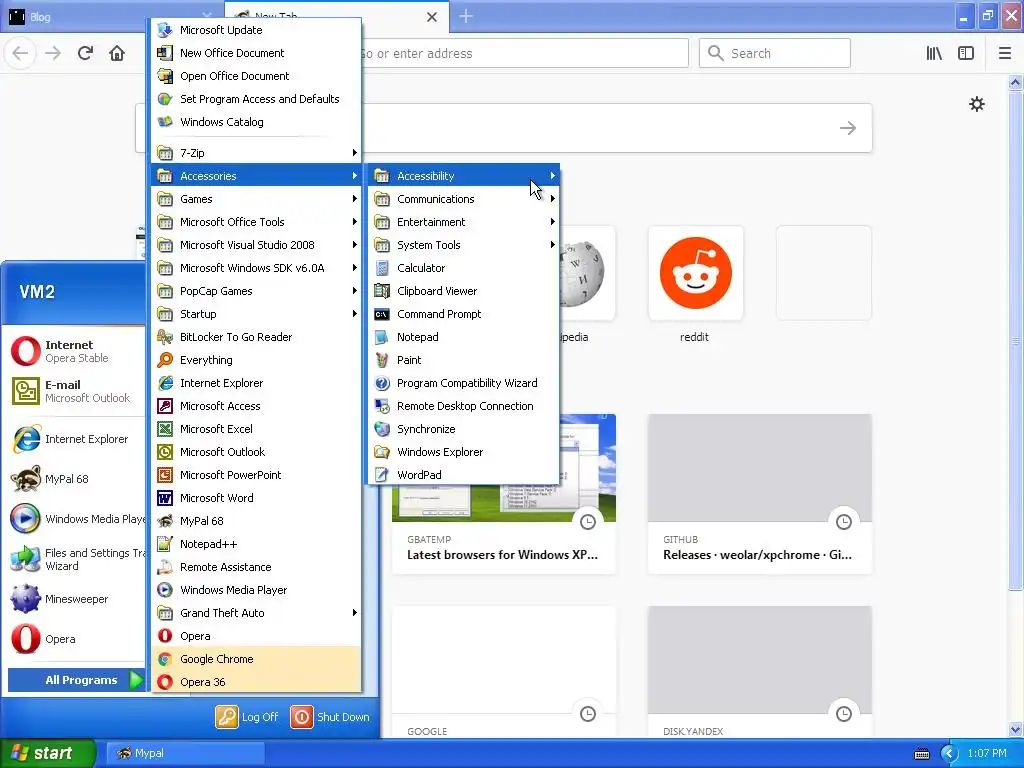The image size is (1024, 768).
Task: Open System Tools submenu
Action: click(x=464, y=245)
